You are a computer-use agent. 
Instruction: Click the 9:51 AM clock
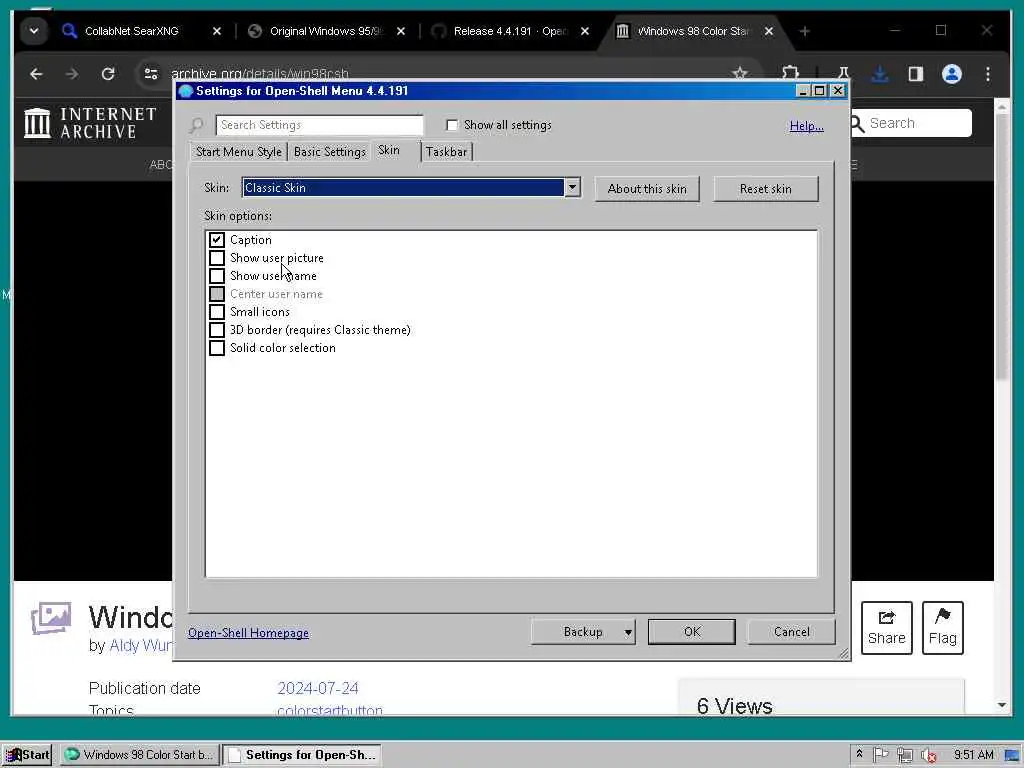point(973,755)
